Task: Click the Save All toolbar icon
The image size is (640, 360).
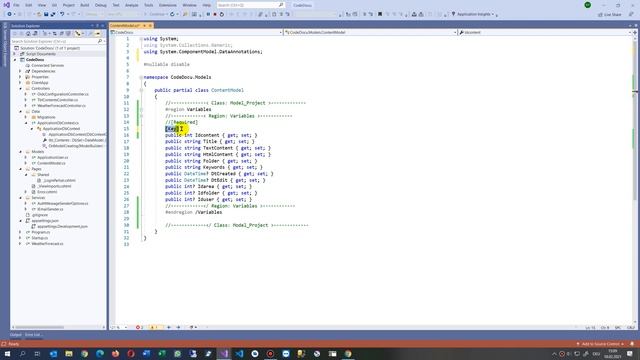Action: (x=53, y=14)
